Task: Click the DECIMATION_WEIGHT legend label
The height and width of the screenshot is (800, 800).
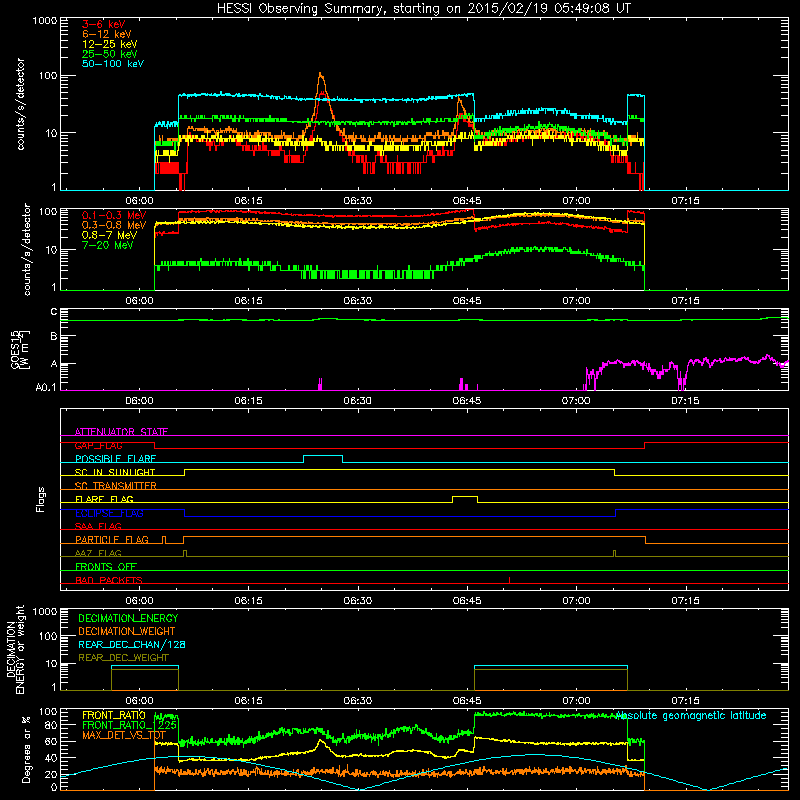Action: pyautogui.click(x=127, y=631)
